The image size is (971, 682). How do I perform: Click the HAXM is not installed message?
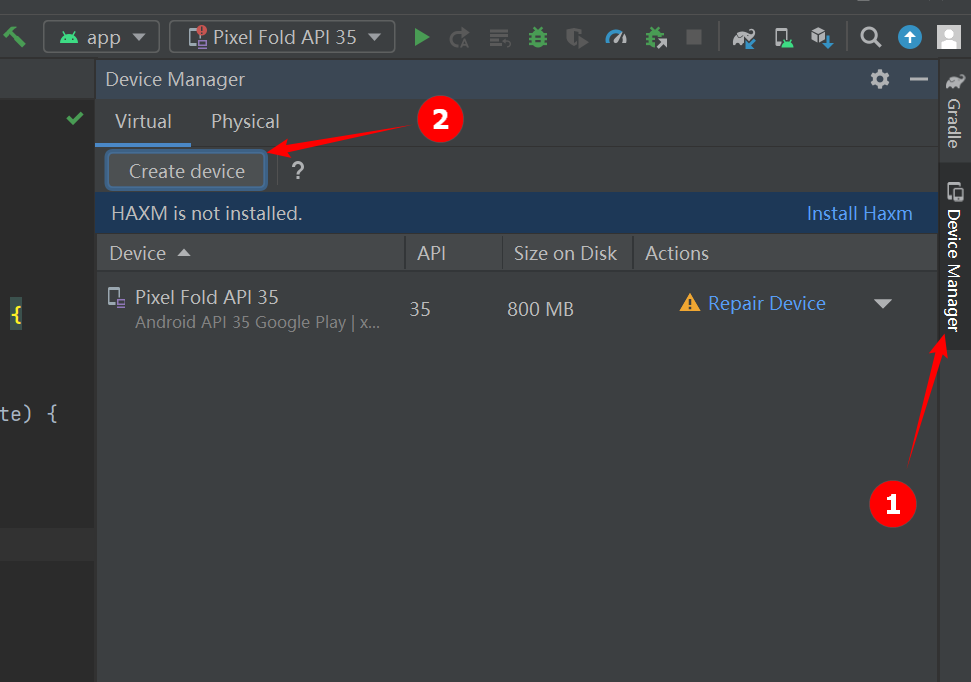[x=207, y=214]
